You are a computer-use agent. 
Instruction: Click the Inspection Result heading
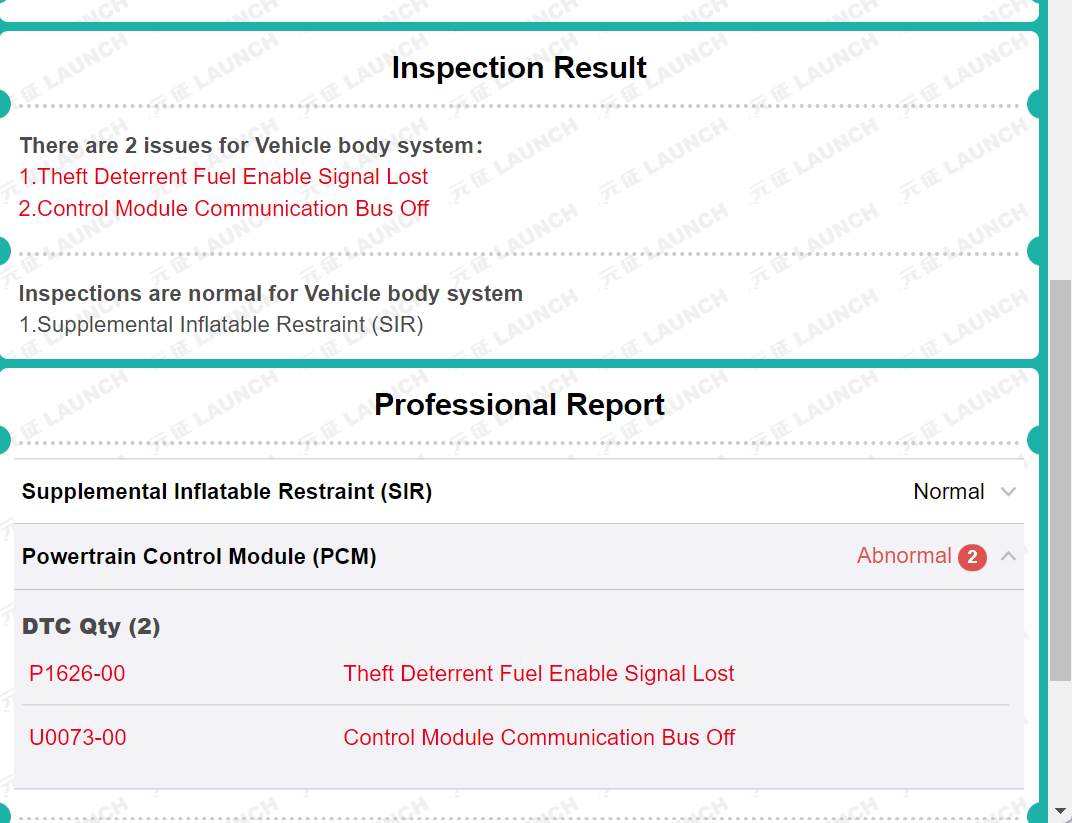pyautogui.click(x=519, y=68)
